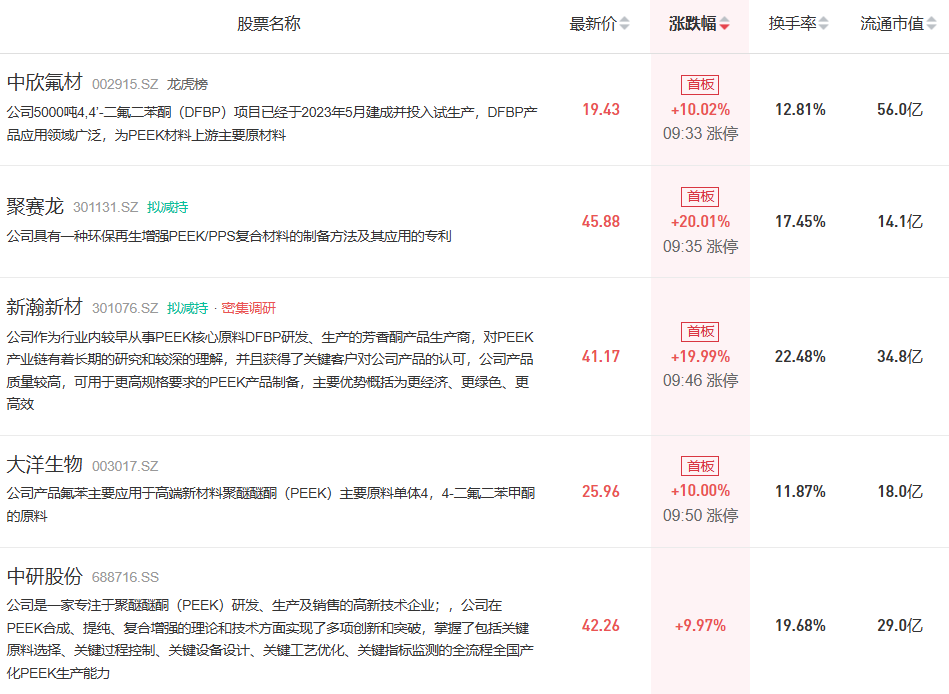
Task: Click 09:50 涨停 time text
Action: coord(700,516)
